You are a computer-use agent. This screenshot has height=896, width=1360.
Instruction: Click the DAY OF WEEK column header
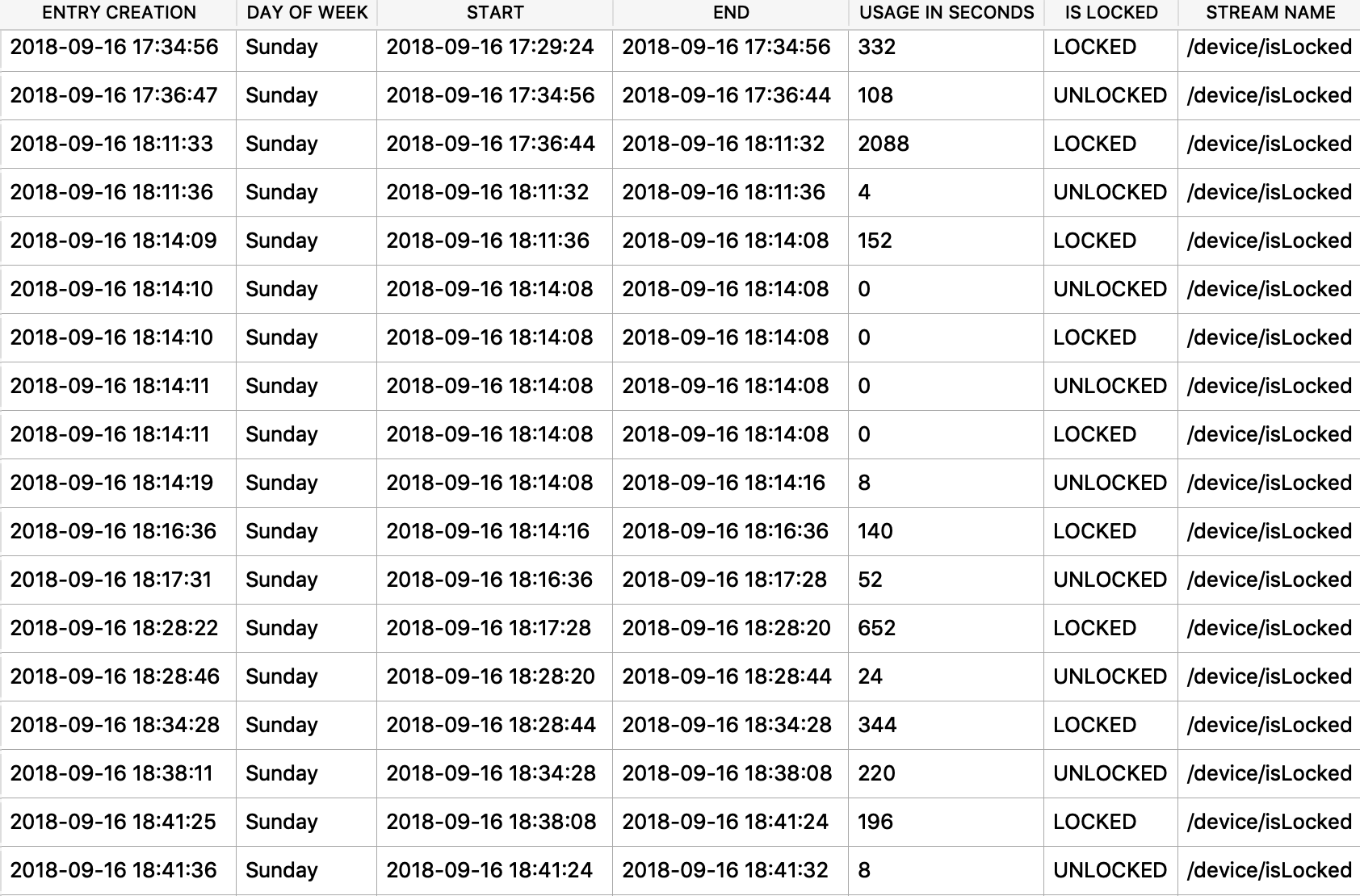pos(307,13)
